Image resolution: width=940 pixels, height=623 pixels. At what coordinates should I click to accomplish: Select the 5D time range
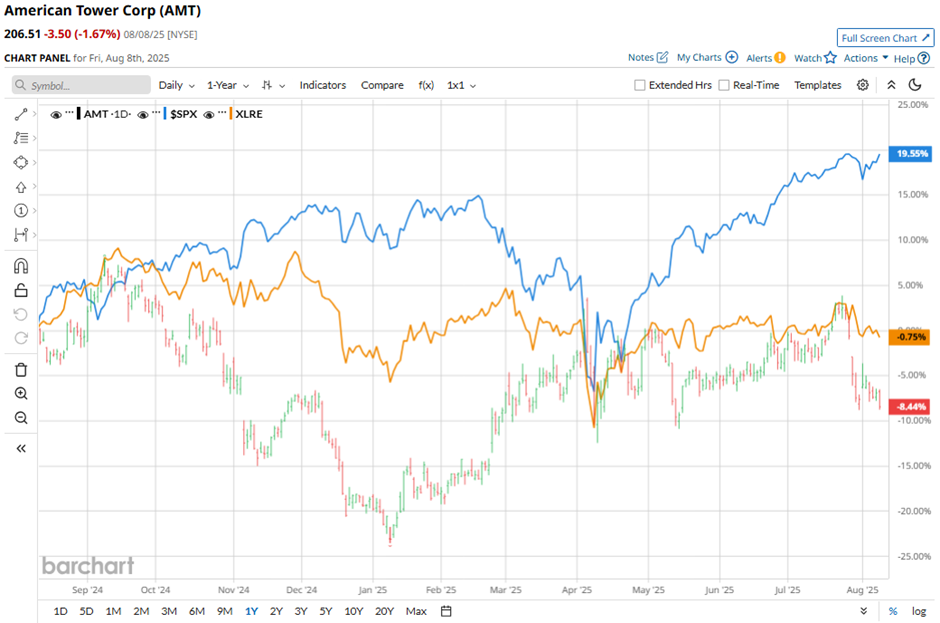86,611
